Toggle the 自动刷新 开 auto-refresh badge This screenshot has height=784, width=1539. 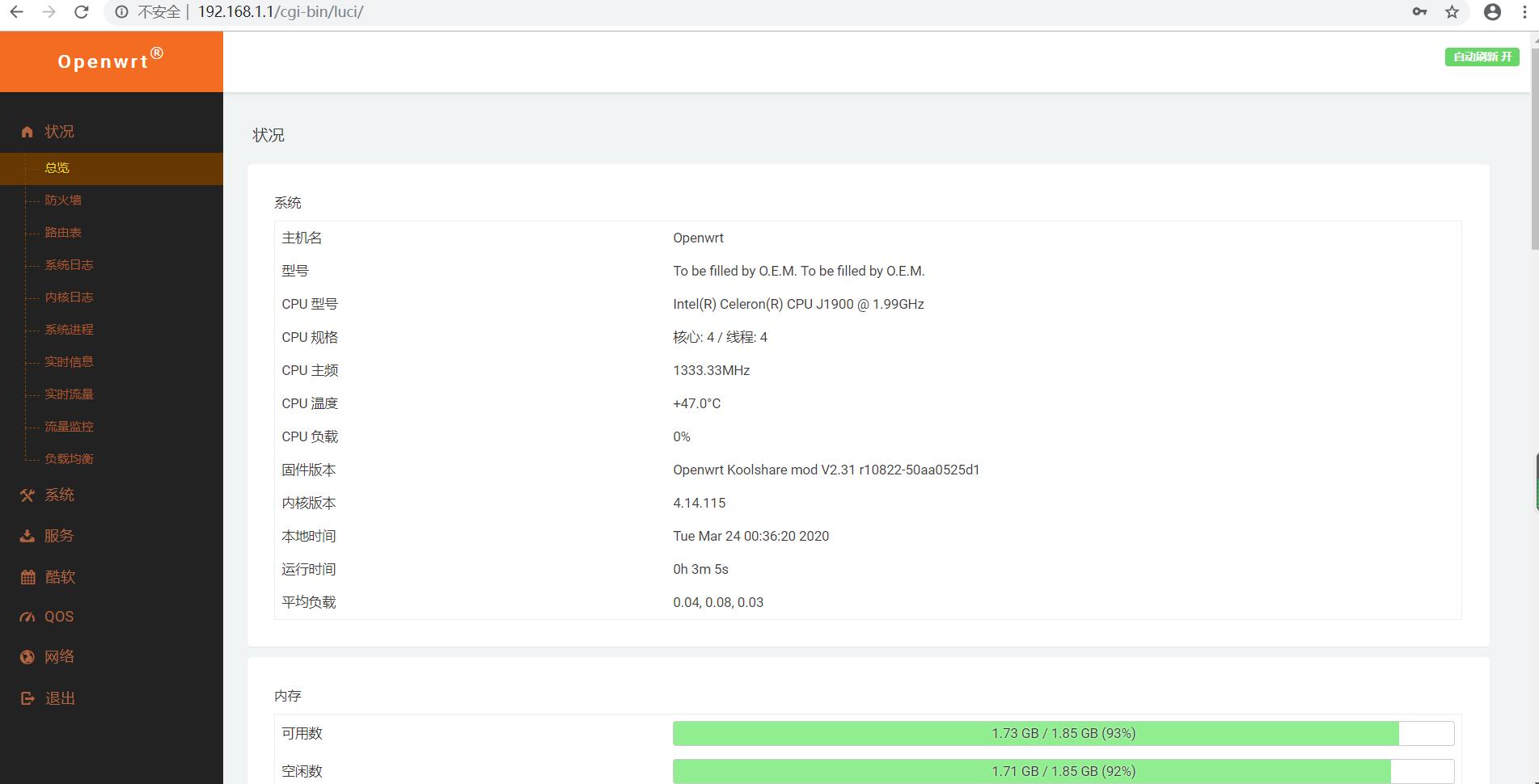click(1482, 57)
